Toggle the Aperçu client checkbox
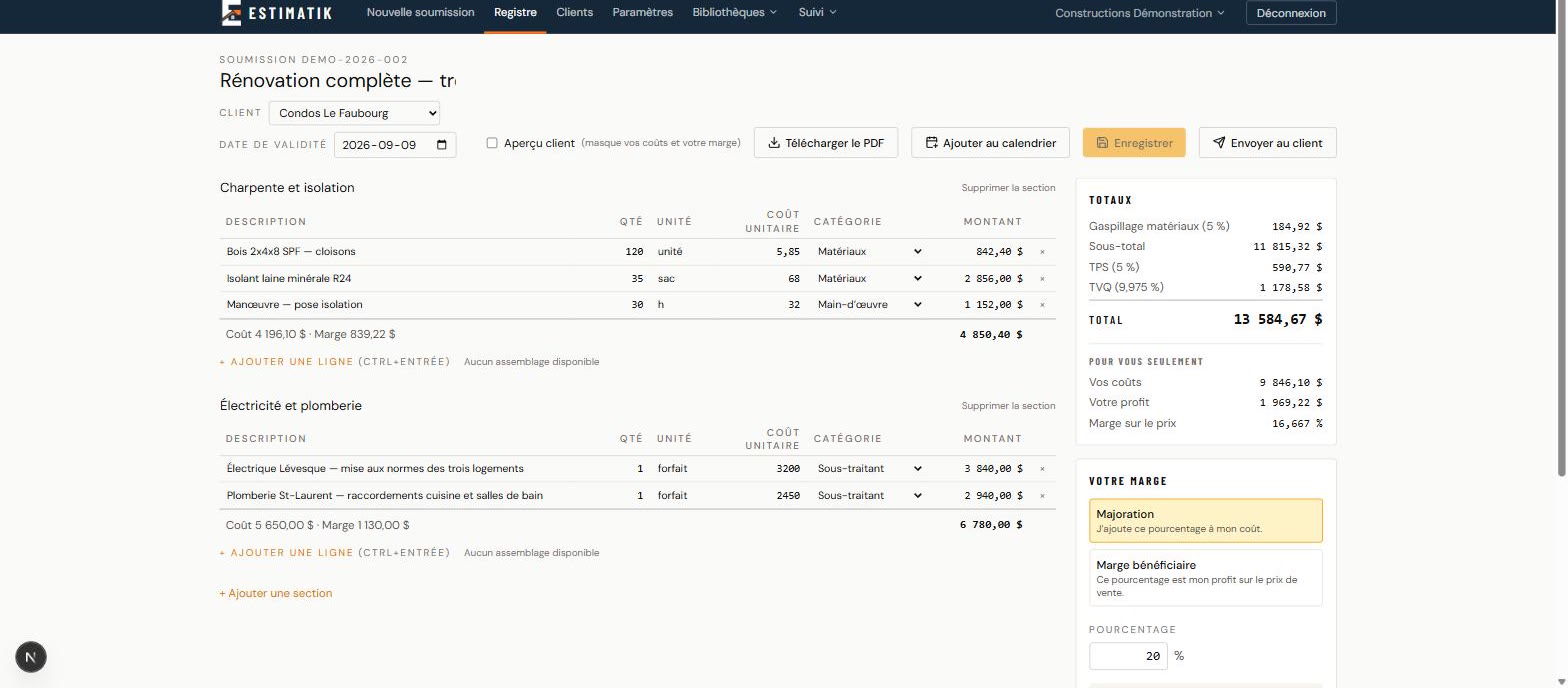The image size is (1568, 688). click(492, 143)
